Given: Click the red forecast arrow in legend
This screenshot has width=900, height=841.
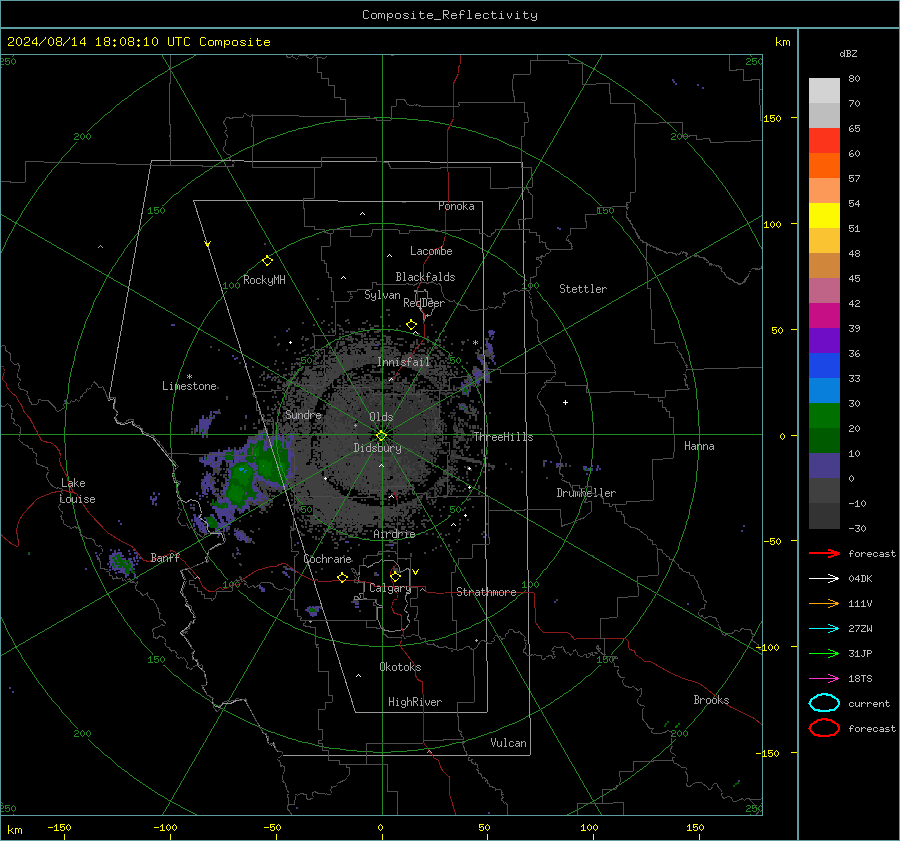Looking at the screenshot, I should [824, 553].
